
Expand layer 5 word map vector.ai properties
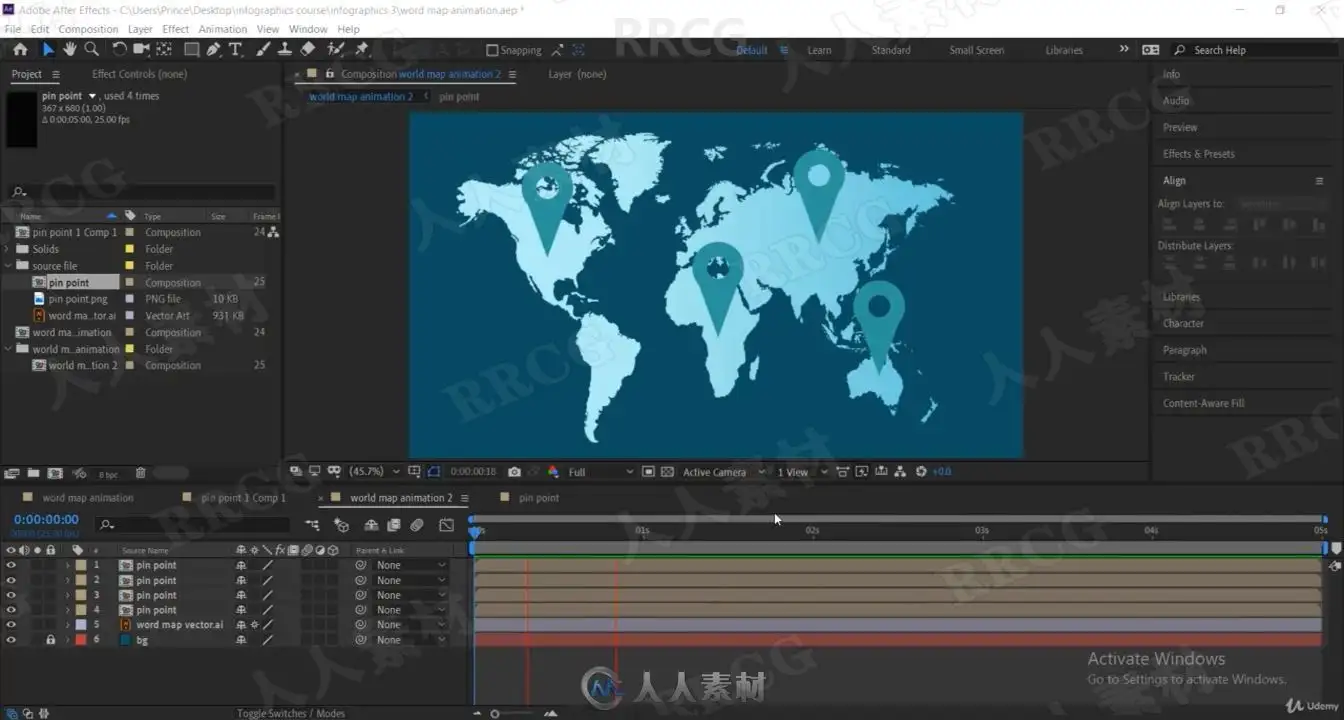coord(68,625)
